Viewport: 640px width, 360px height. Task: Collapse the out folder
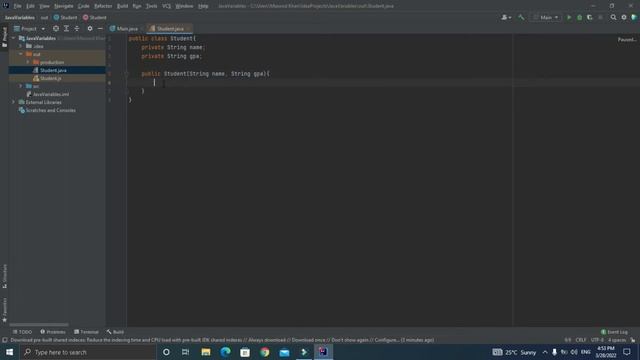[x=21, y=54]
